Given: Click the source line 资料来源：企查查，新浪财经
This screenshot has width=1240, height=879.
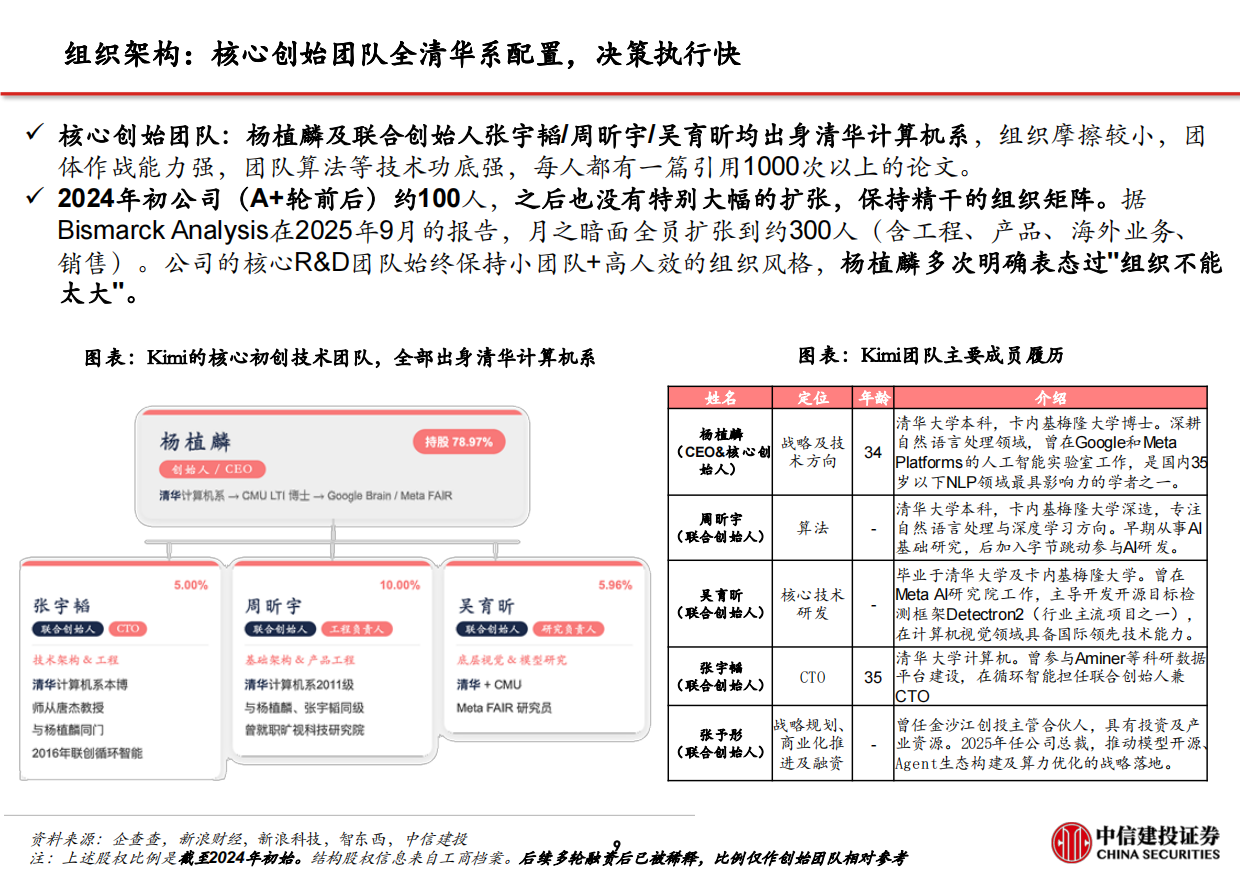Looking at the screenshot, I should 250,839.
